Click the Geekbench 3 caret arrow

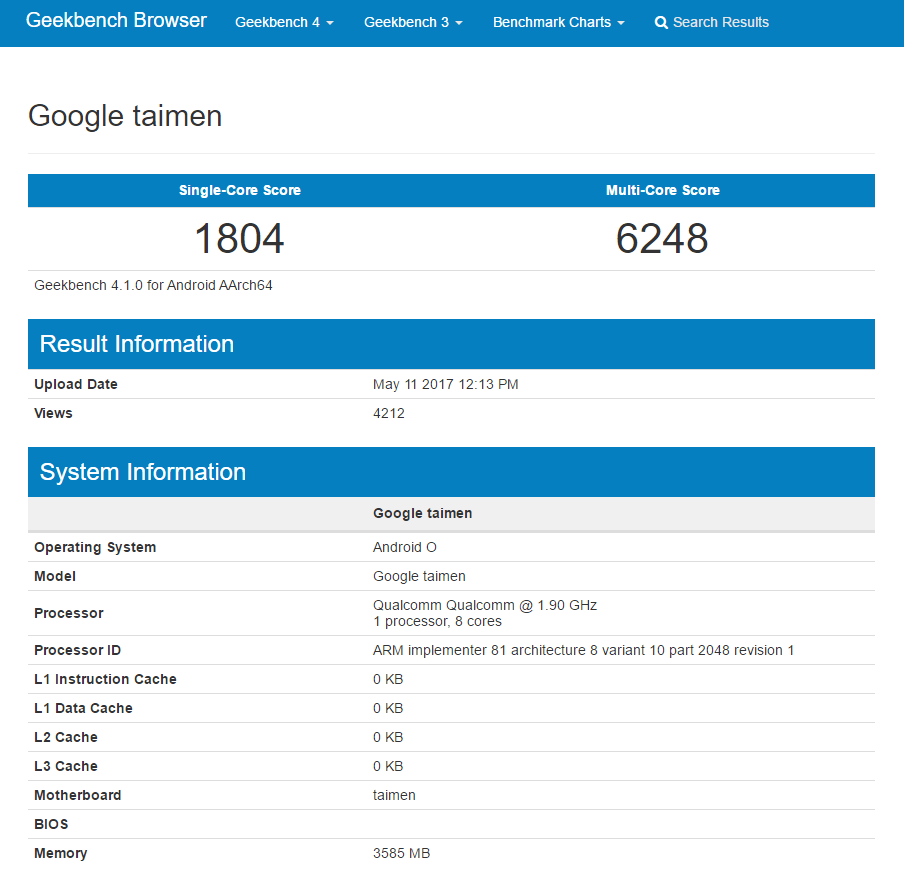459,23
